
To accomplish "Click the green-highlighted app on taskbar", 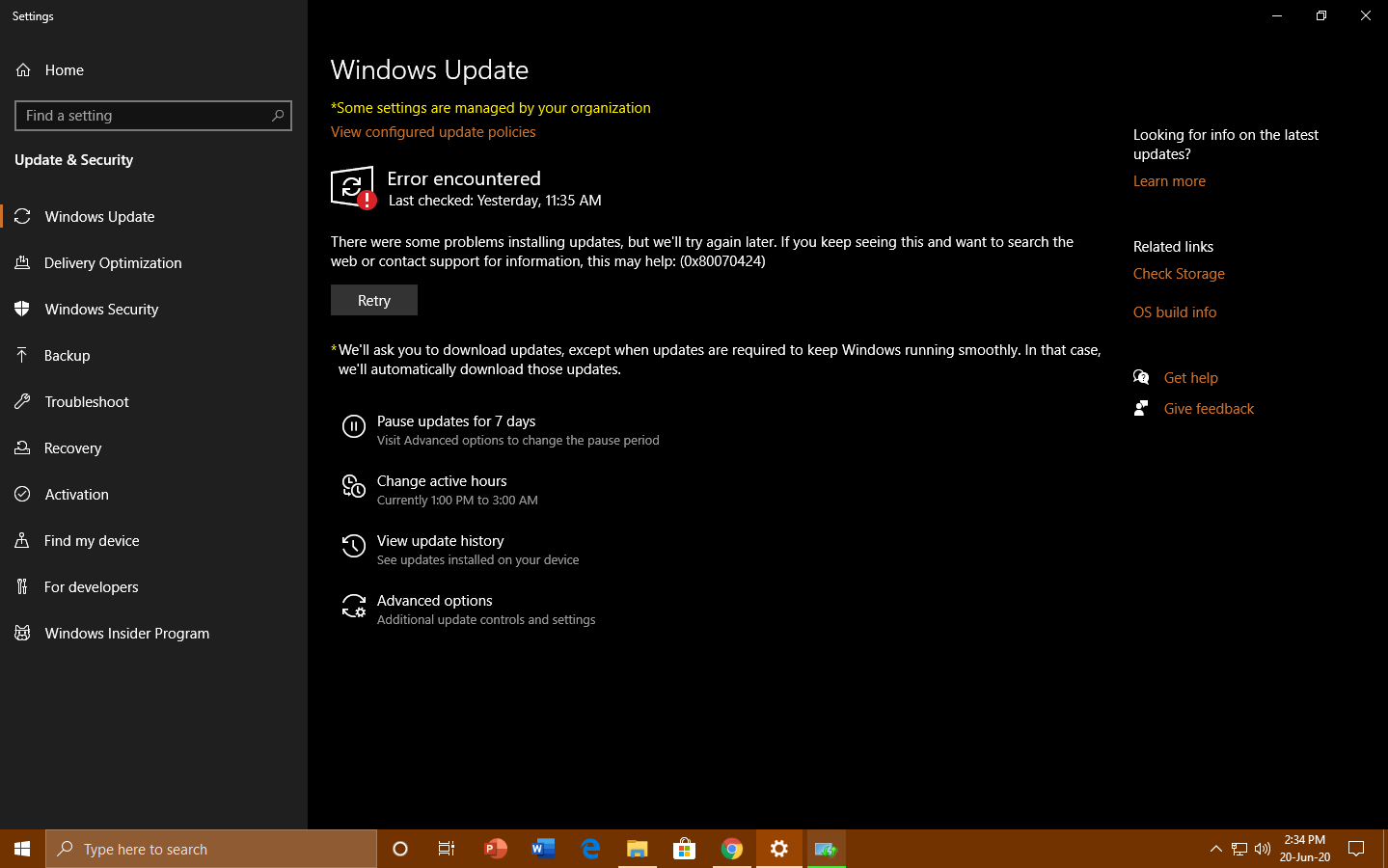I will 827,849.
